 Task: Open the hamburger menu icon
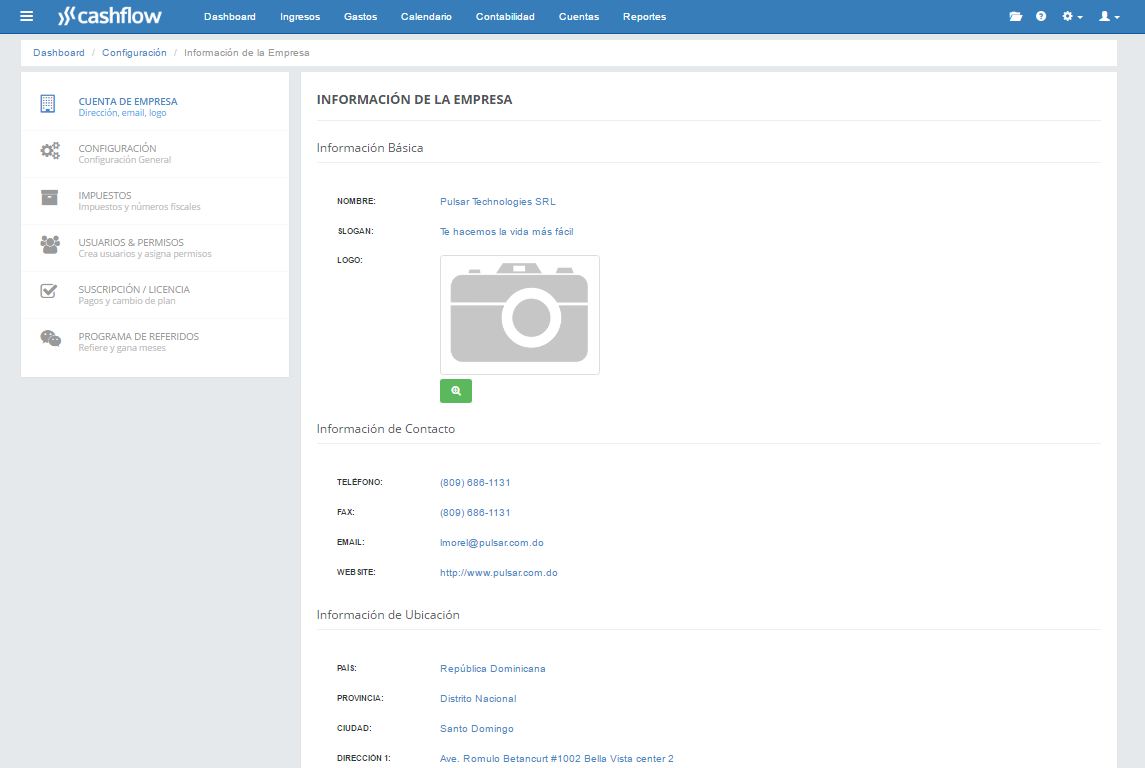[26, 16]
